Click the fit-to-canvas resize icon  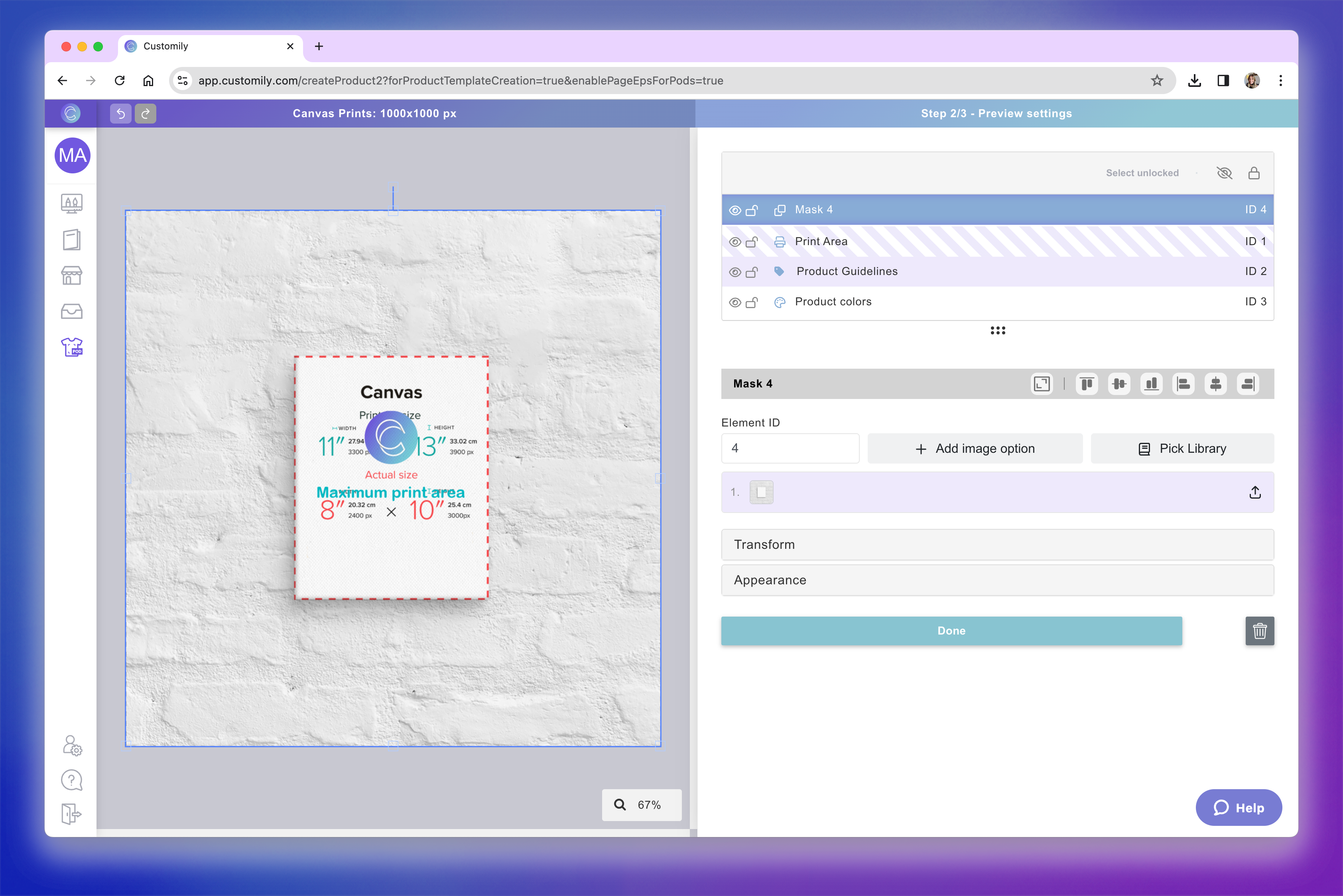click(1042, 384)
